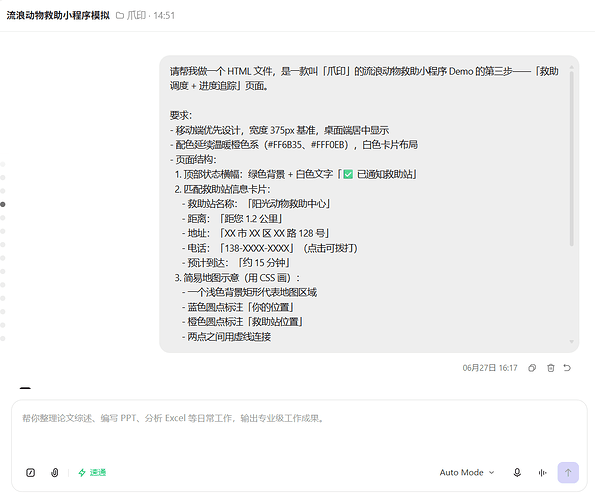The width and height of the screenshot is (595, 499).
Task: Click the green checkmark emoji in message
Action: [x=348, y=174]
